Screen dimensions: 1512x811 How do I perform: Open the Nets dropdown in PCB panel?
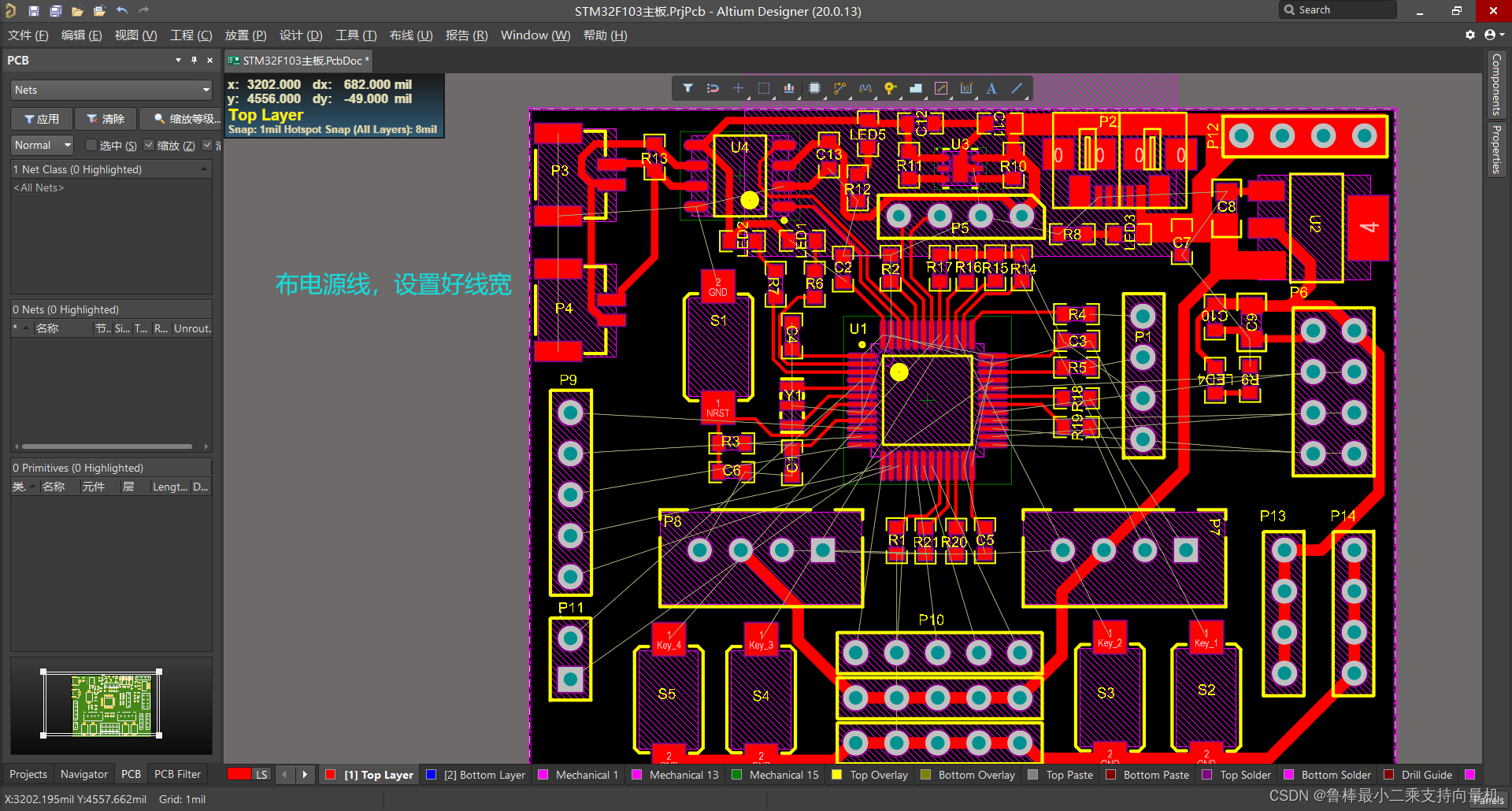pyautogui.click(x=111, y=90)
